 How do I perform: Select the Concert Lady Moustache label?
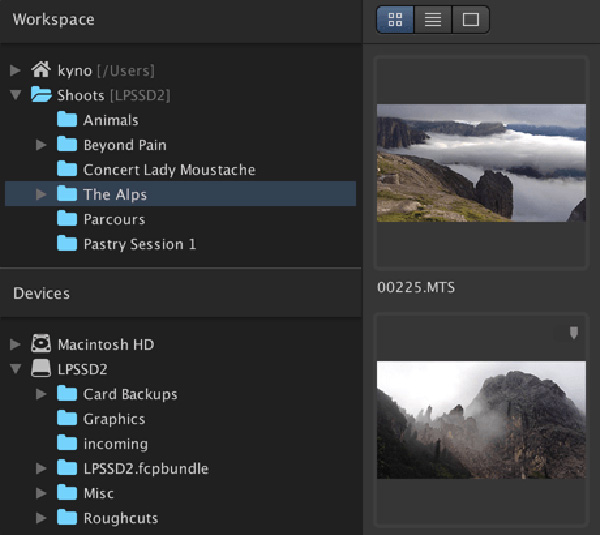click(x=170, y=170)
